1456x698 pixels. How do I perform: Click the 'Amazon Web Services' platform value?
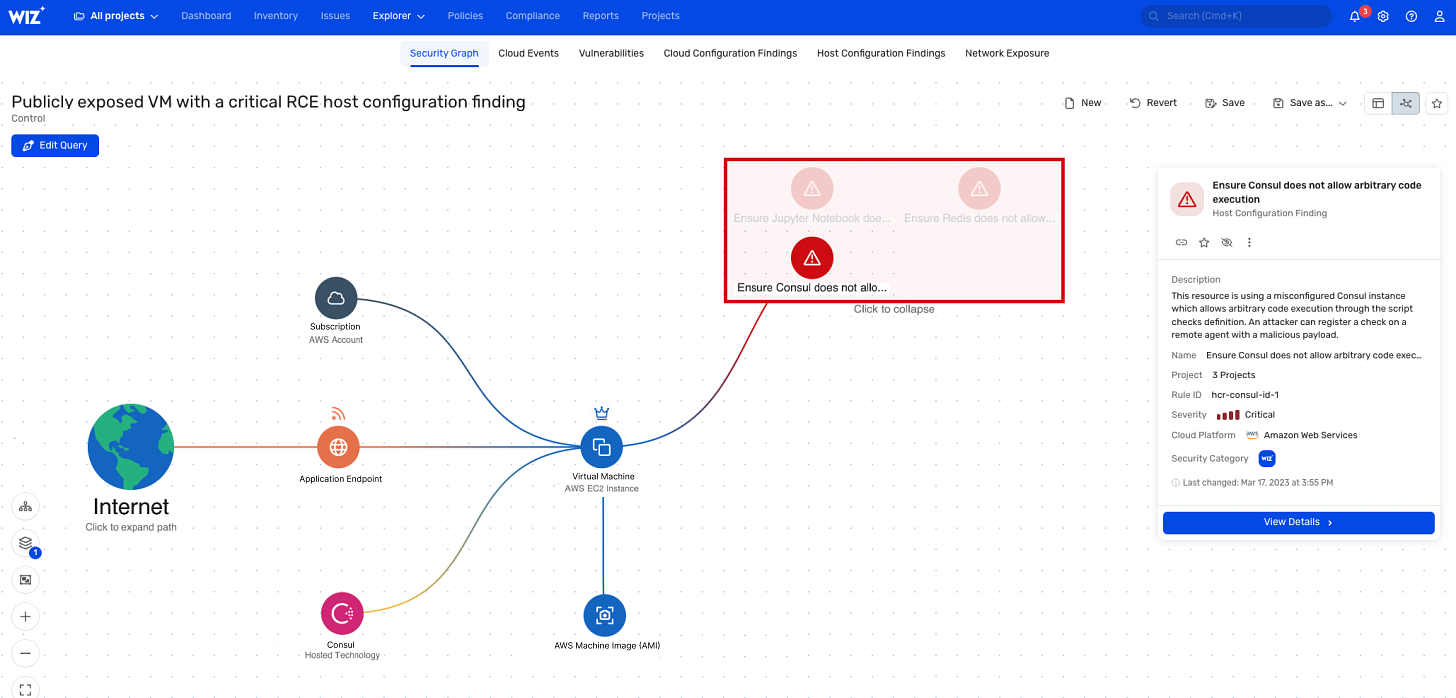(x=1310, y=435)
